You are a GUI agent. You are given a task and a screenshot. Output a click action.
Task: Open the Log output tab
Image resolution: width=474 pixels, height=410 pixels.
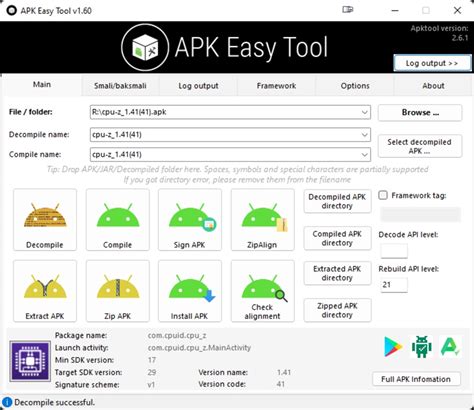click(198, 86)
